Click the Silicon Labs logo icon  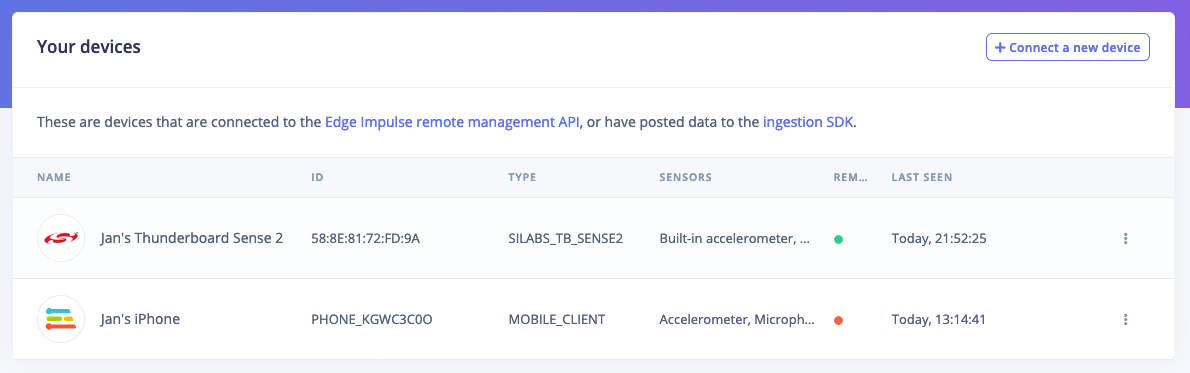tap(61, 239)
